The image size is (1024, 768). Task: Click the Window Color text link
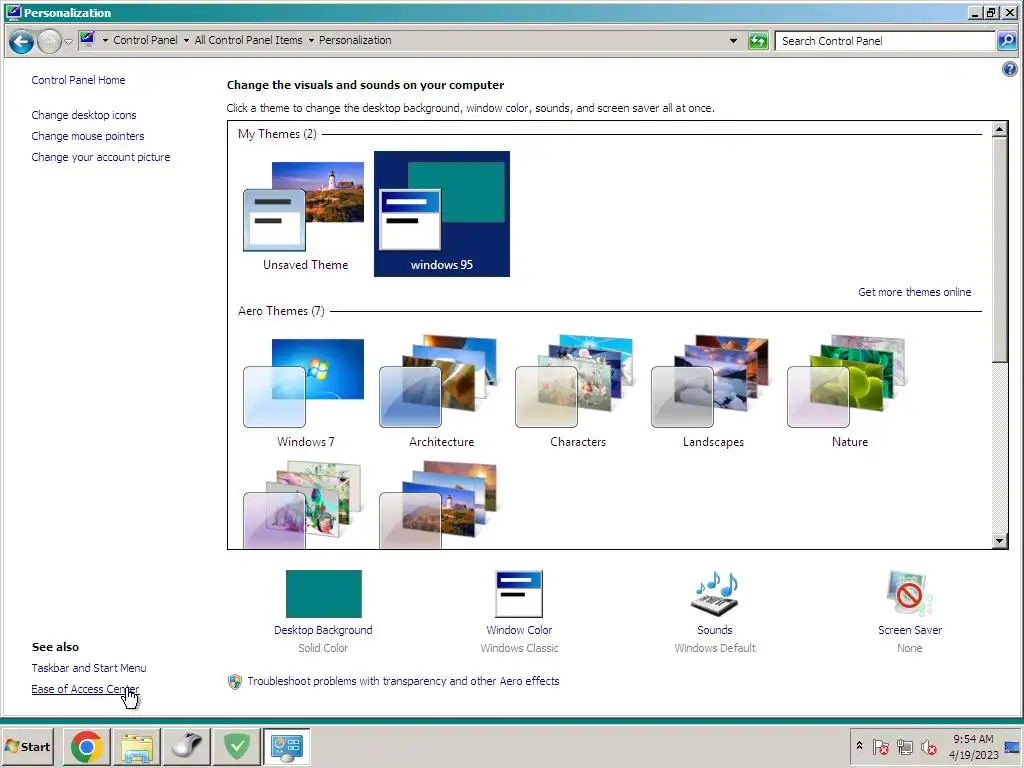click(519, 630)
